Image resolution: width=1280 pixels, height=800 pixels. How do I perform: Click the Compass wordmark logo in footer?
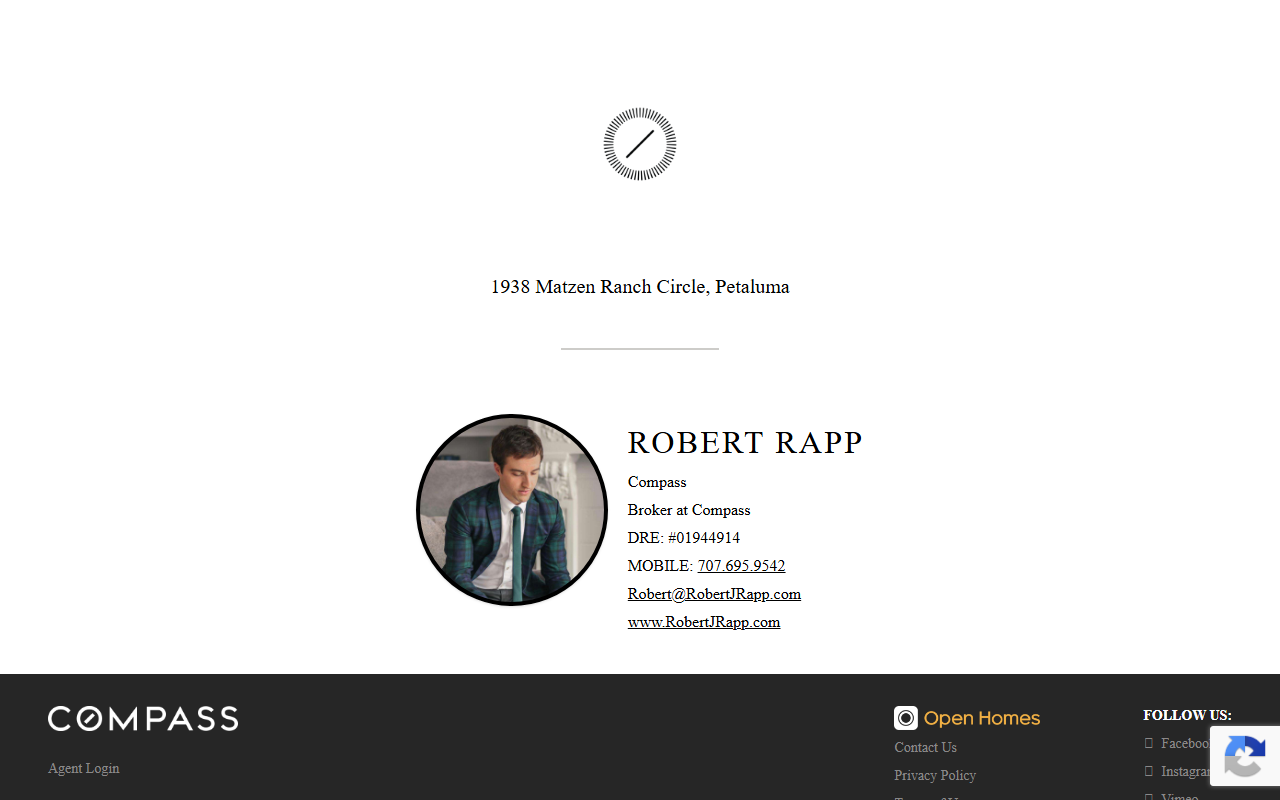tap(143, 719)
